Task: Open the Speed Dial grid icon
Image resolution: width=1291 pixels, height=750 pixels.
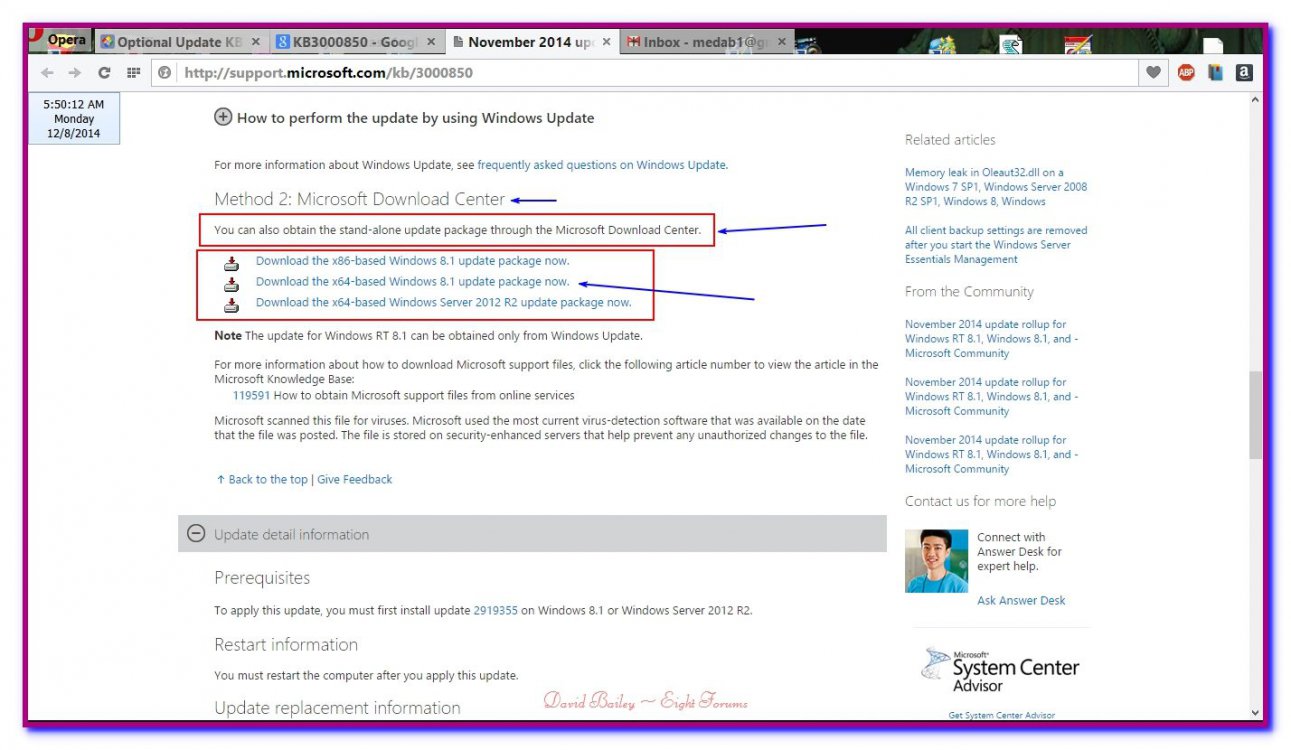Action: point(133,73)
